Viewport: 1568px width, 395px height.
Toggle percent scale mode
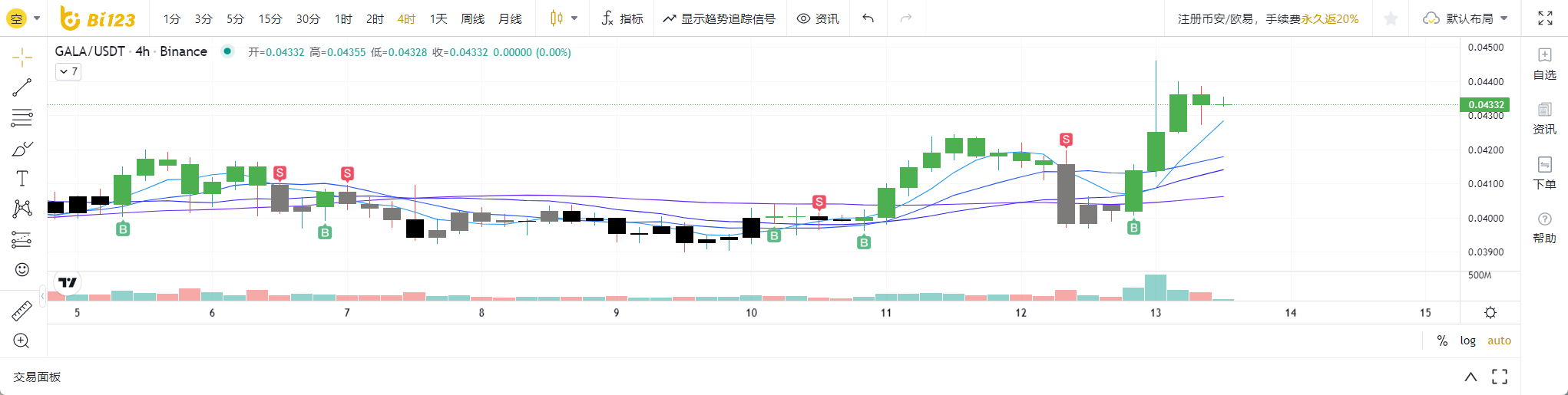click(x=1442, y=341)
